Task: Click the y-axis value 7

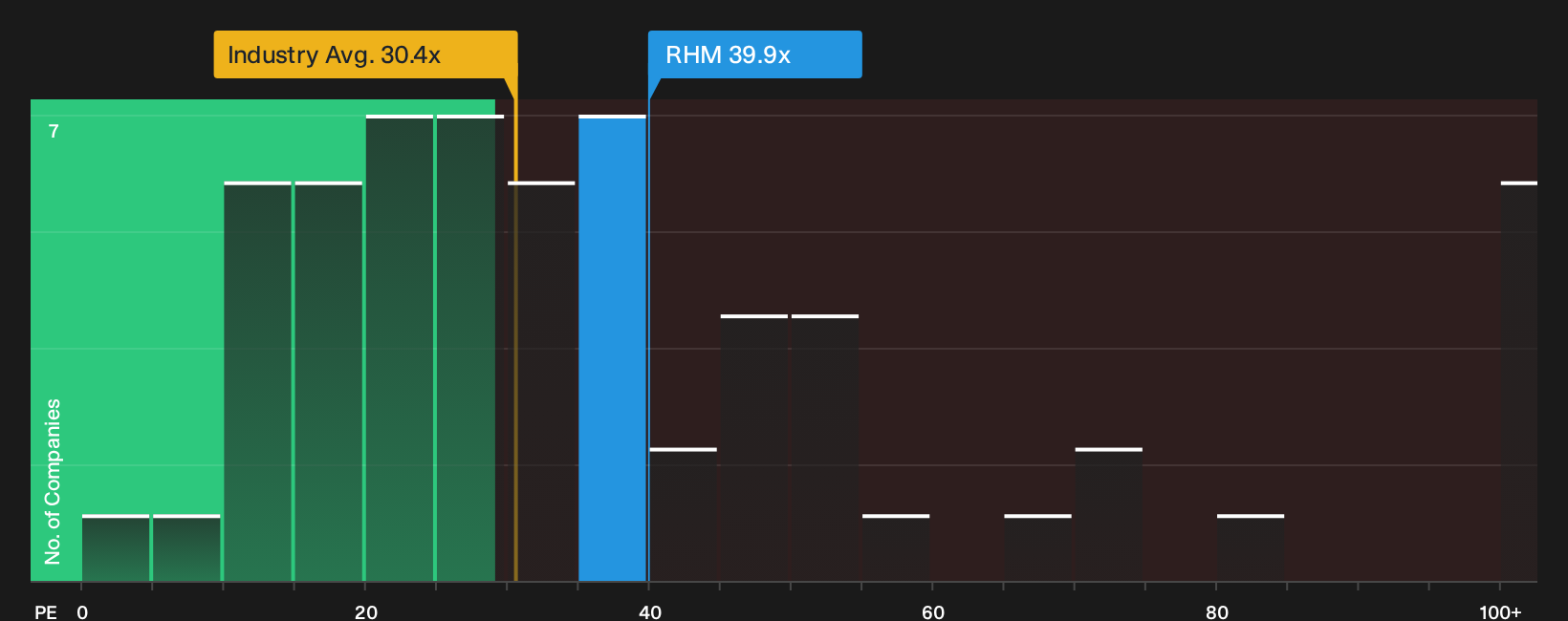Action: coord(54,132)
